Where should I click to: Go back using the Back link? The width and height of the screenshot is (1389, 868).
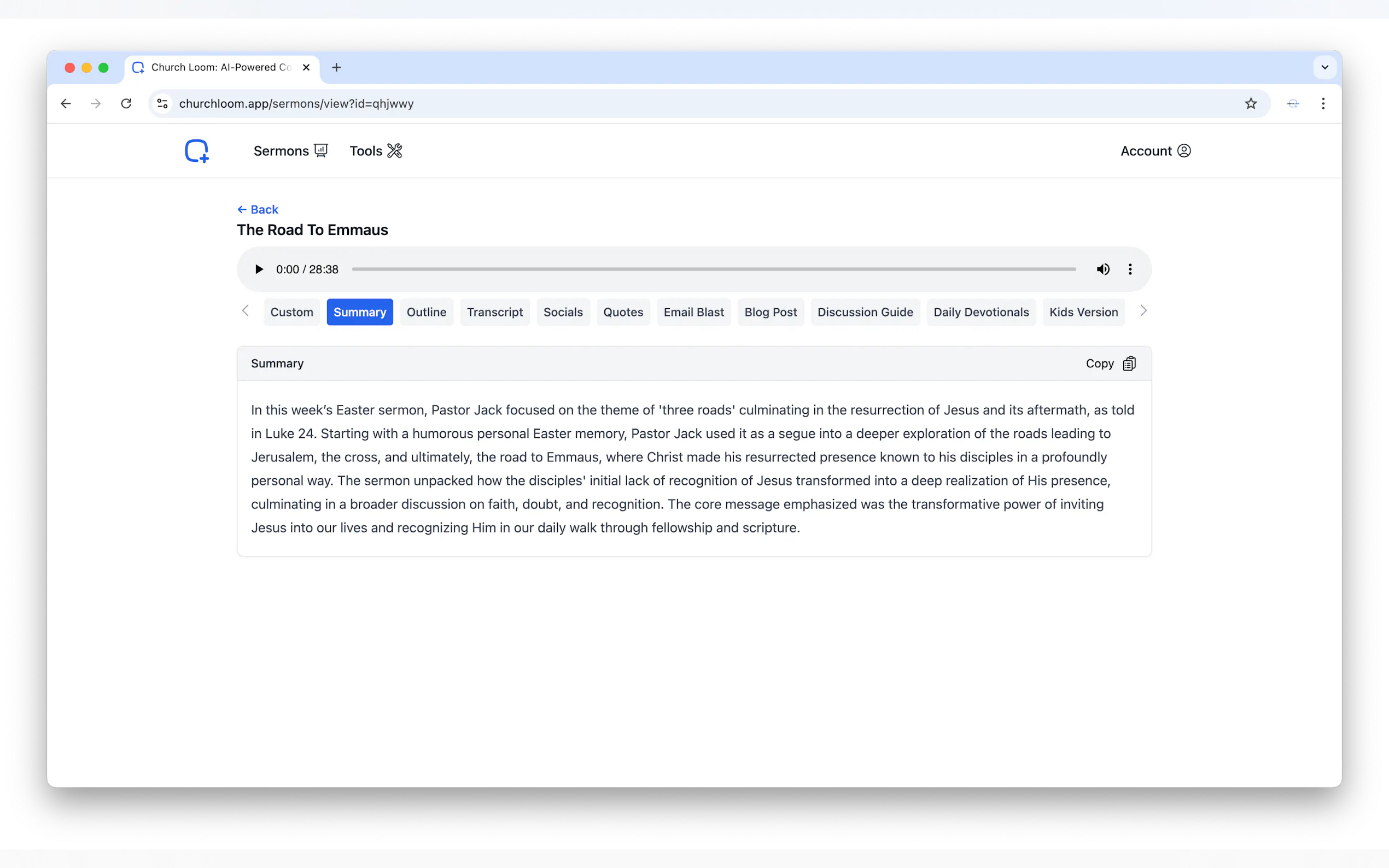(258, 209)
